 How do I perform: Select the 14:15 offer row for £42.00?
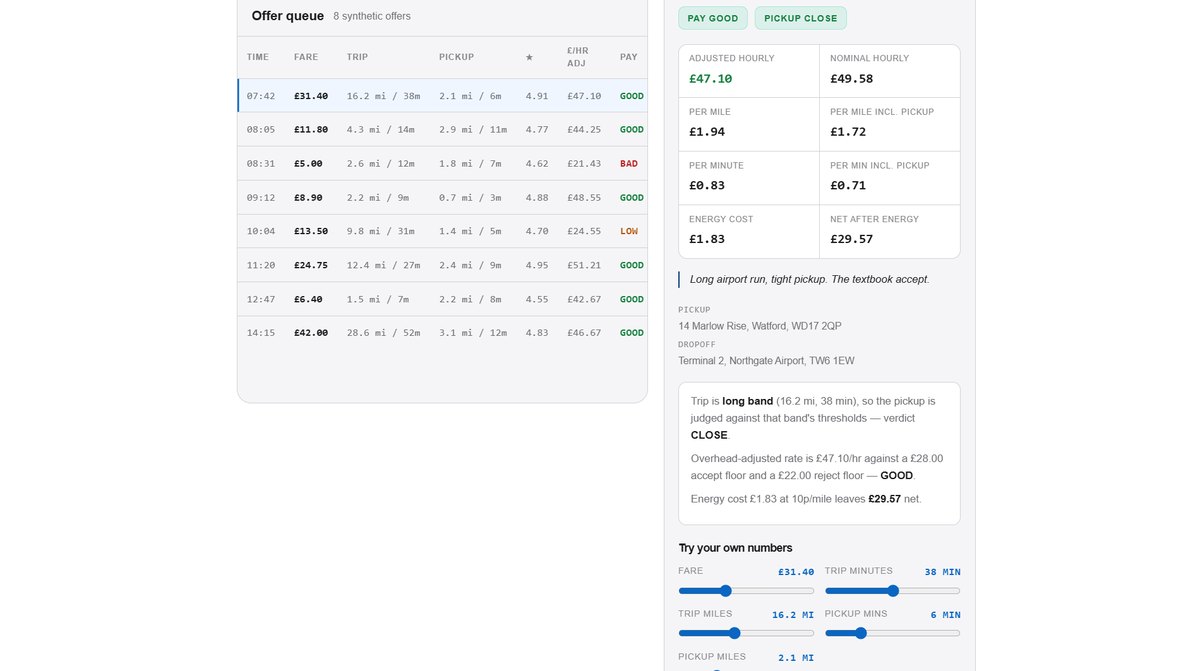click(x=442, y=333)
